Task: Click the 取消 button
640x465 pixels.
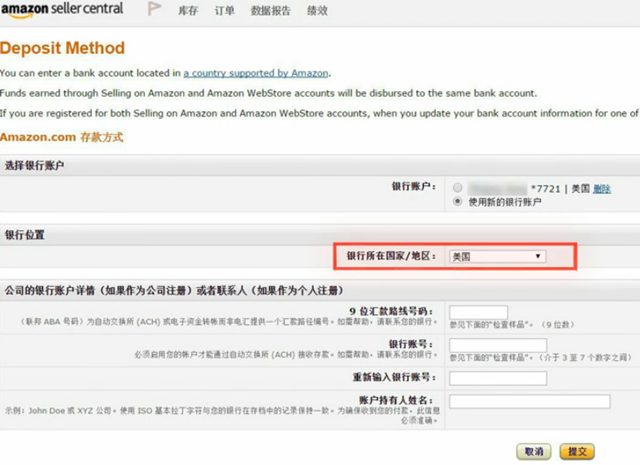Action: point(534,452)
